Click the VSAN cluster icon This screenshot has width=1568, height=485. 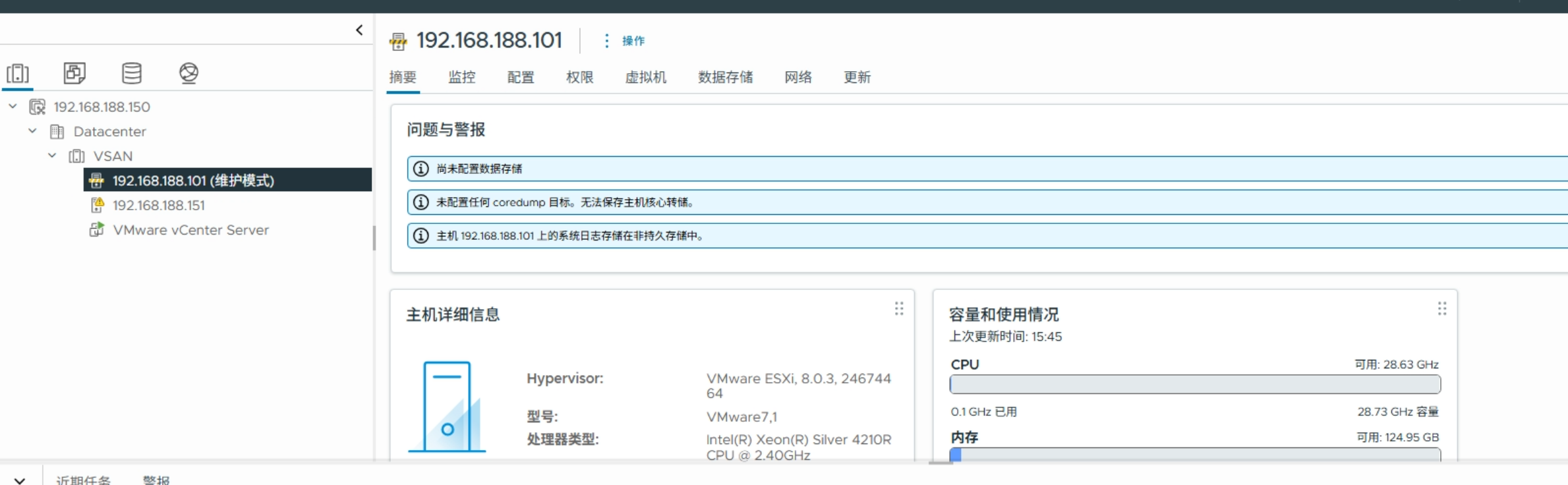[x=77, y=156]
